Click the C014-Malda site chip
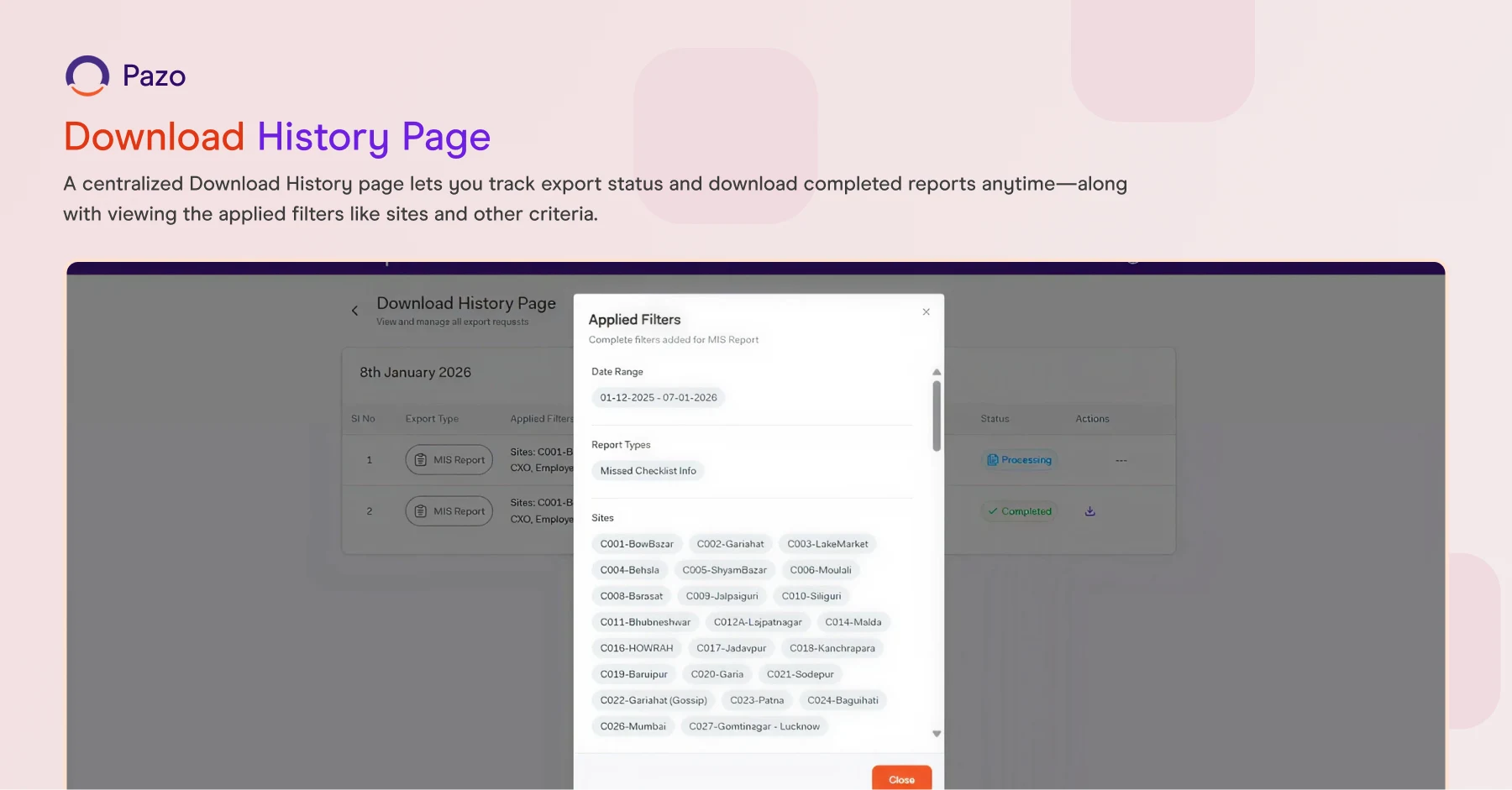This screenshot has width=1512, height=790. tap(853, 622)
